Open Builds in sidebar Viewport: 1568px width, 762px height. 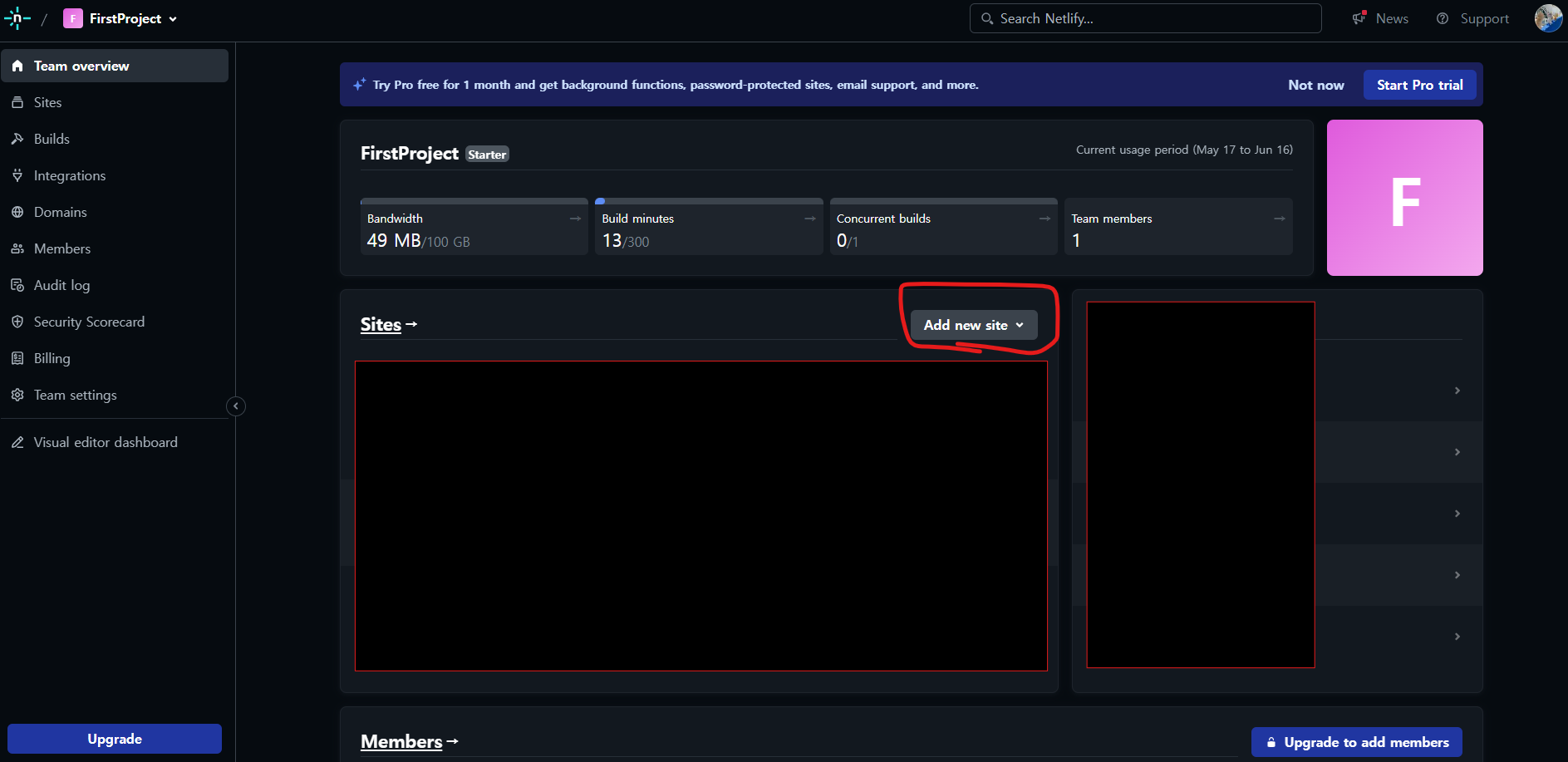pyautogui.click(x=115, y=139)
